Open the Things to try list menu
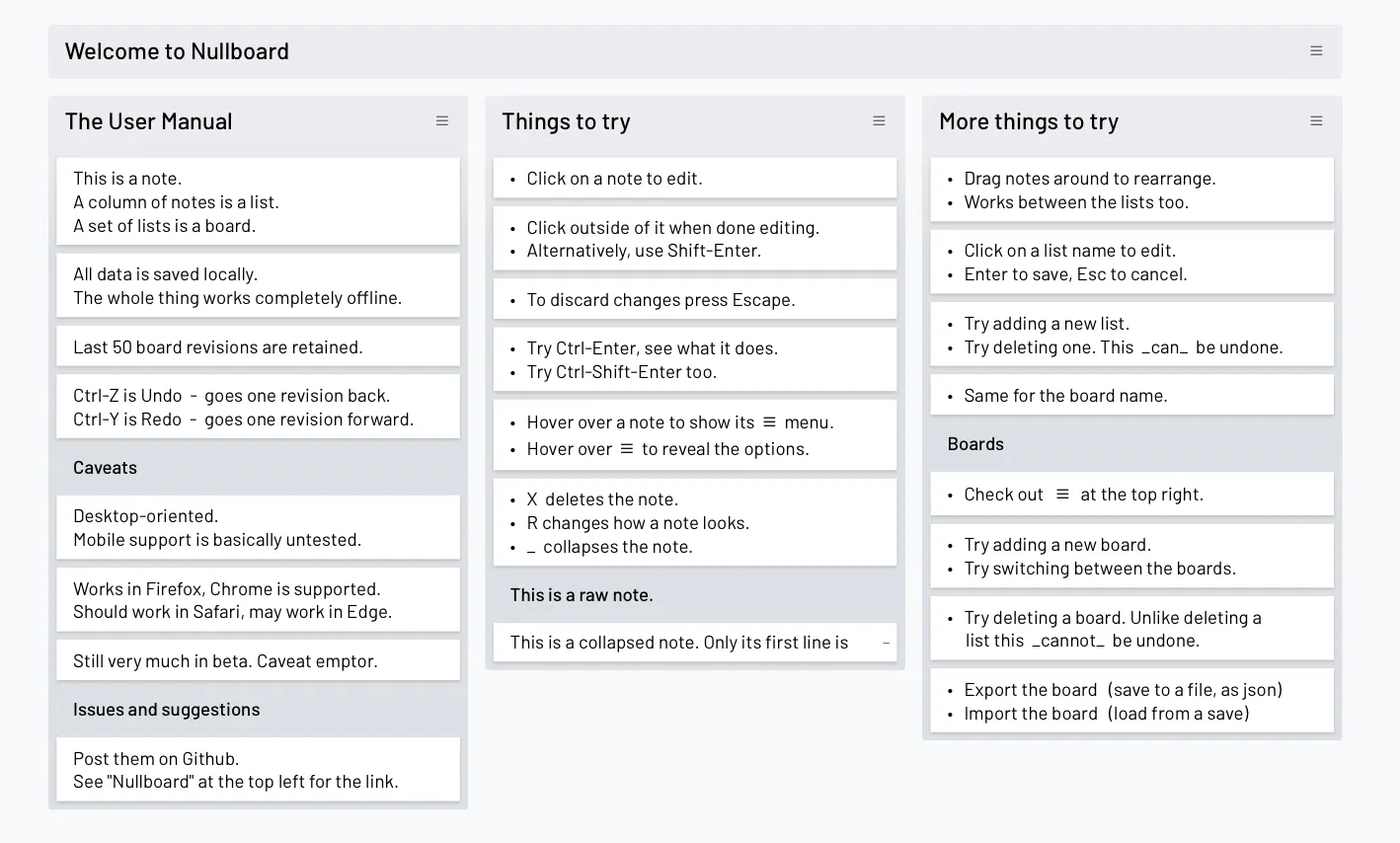Viewport: 1400px width, 843px height. coord(879,120)
